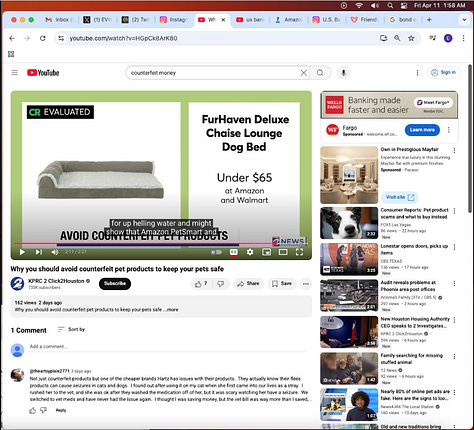This screenshot has height=430, width=474.
Task: Skip to next video
Action: point(39,252)
